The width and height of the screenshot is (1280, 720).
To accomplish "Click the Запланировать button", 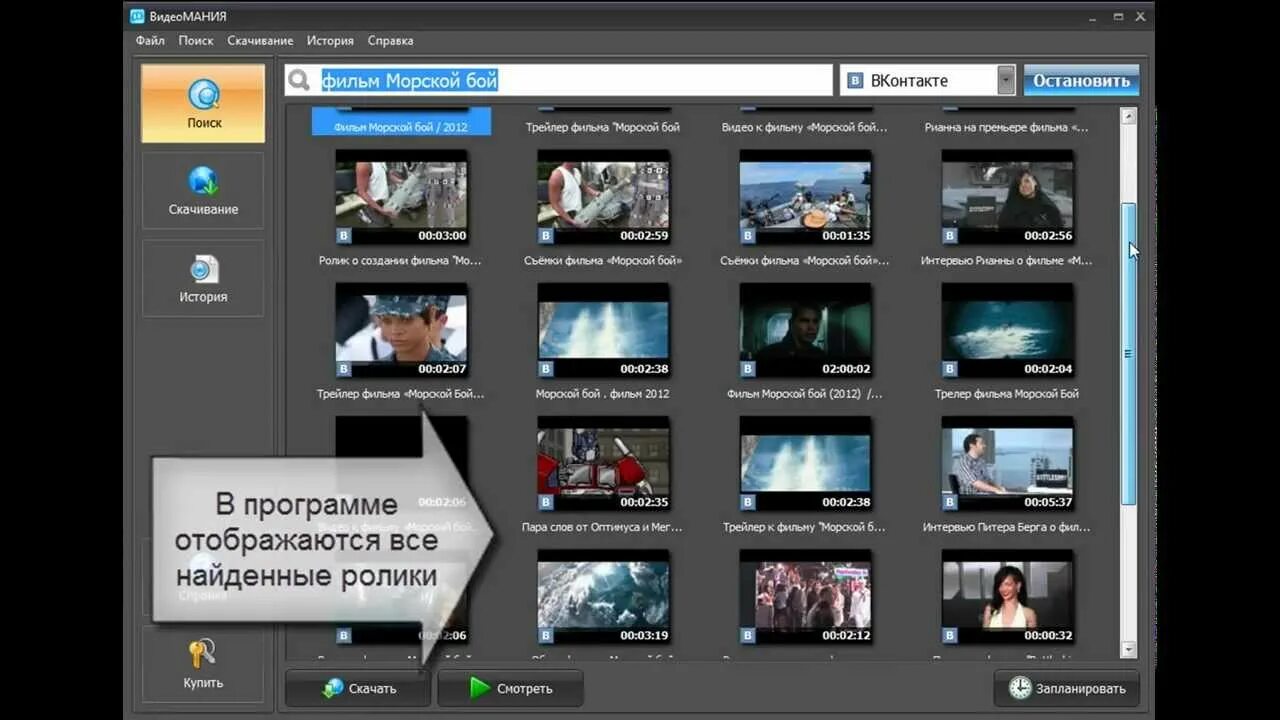I will click(x=1066, y=688).
